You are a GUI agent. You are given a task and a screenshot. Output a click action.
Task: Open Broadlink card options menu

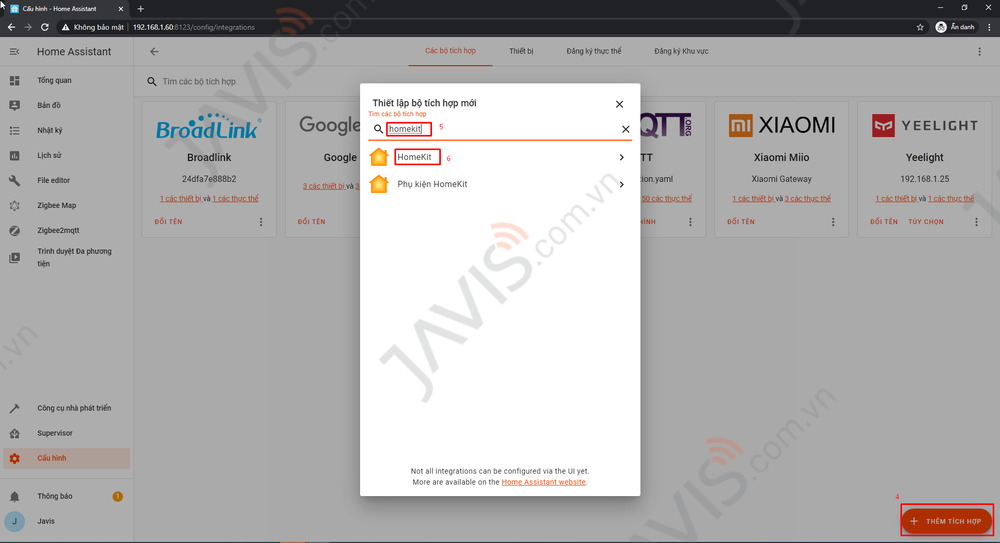[261, 221]
